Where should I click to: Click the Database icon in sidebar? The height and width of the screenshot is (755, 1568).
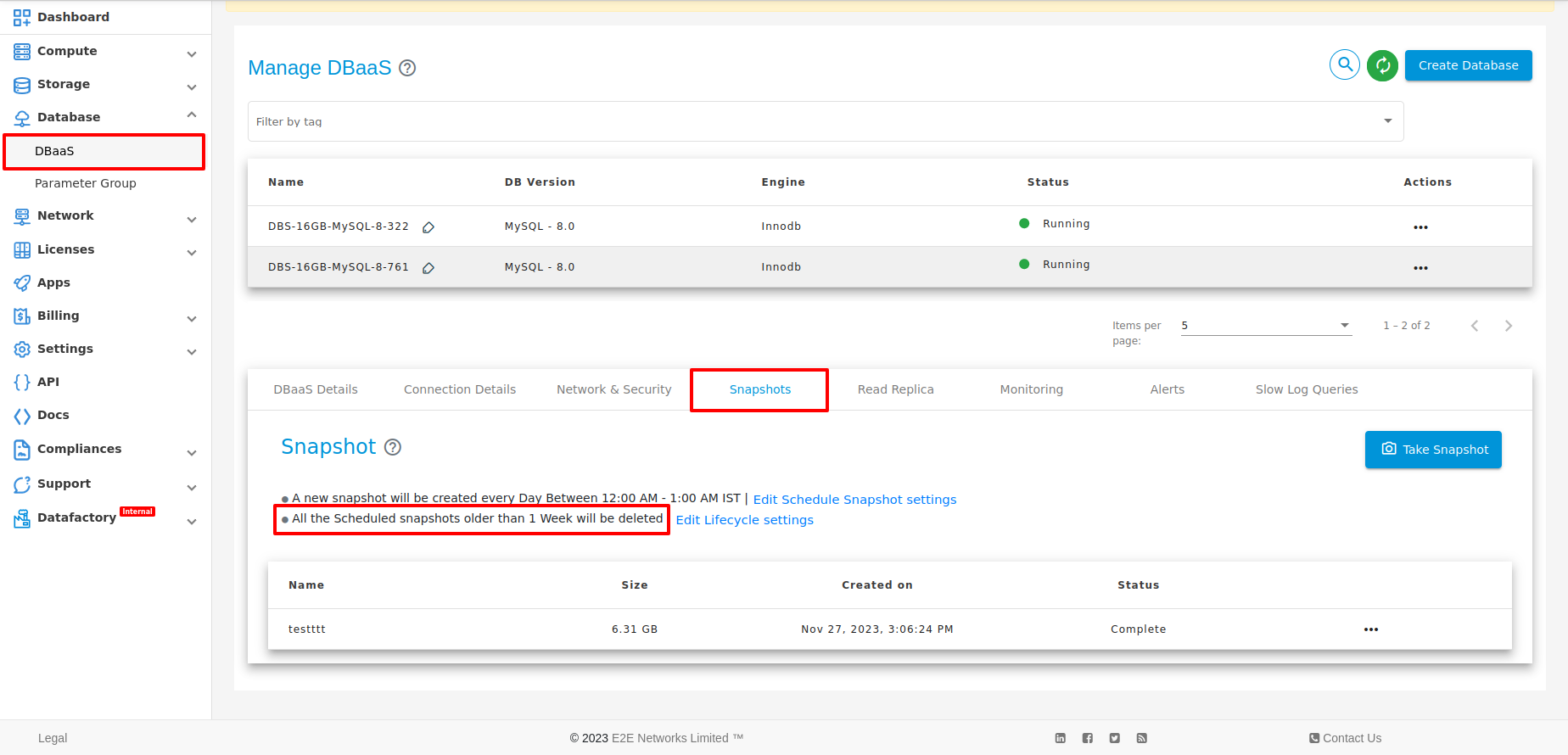pos(22,118)
